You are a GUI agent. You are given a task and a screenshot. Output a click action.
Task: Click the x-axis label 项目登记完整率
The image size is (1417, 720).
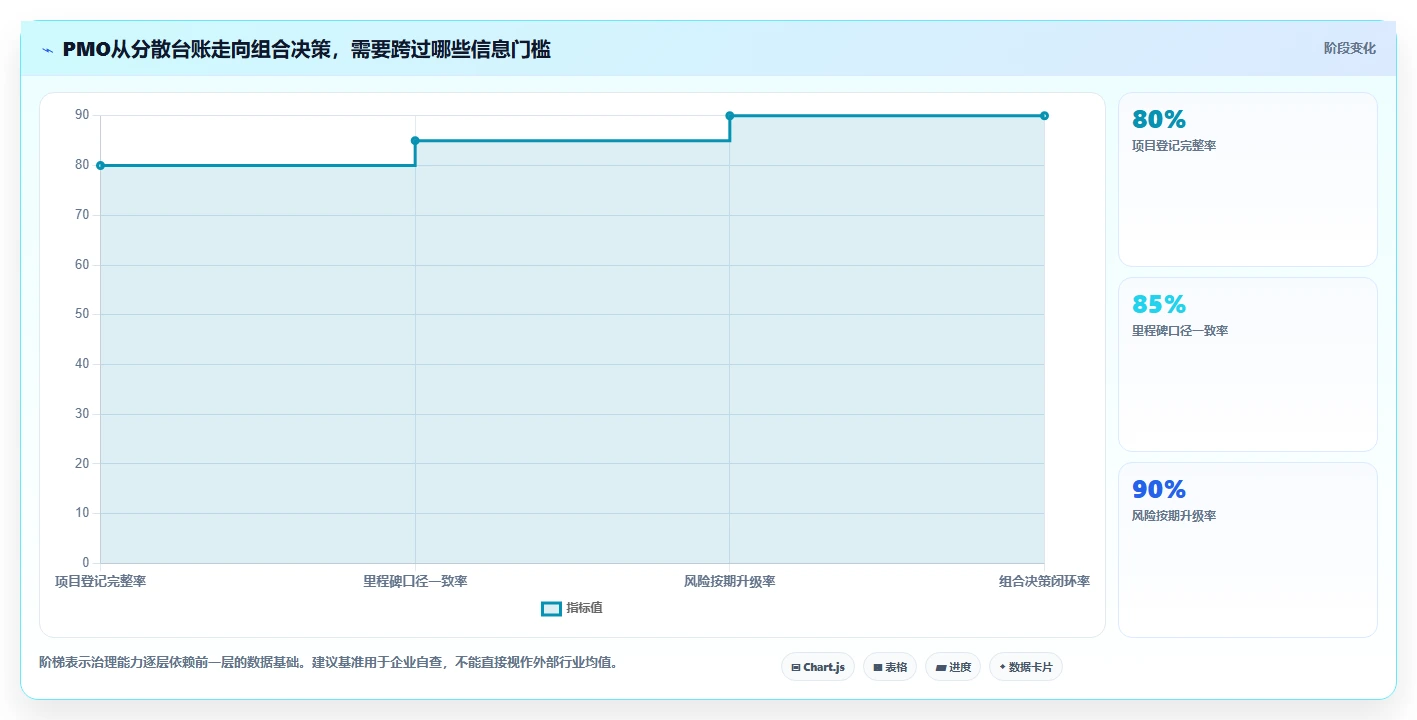pos(100,581)
